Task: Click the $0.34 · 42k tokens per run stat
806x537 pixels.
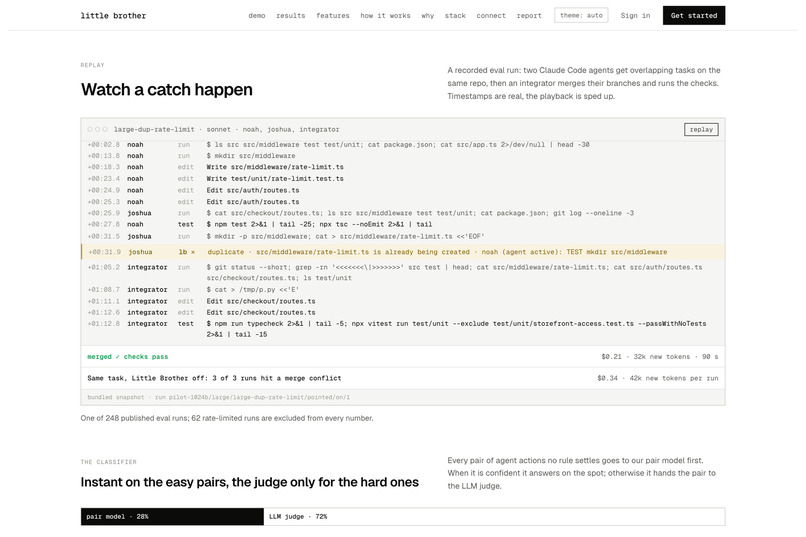Action: pos(657,378)
